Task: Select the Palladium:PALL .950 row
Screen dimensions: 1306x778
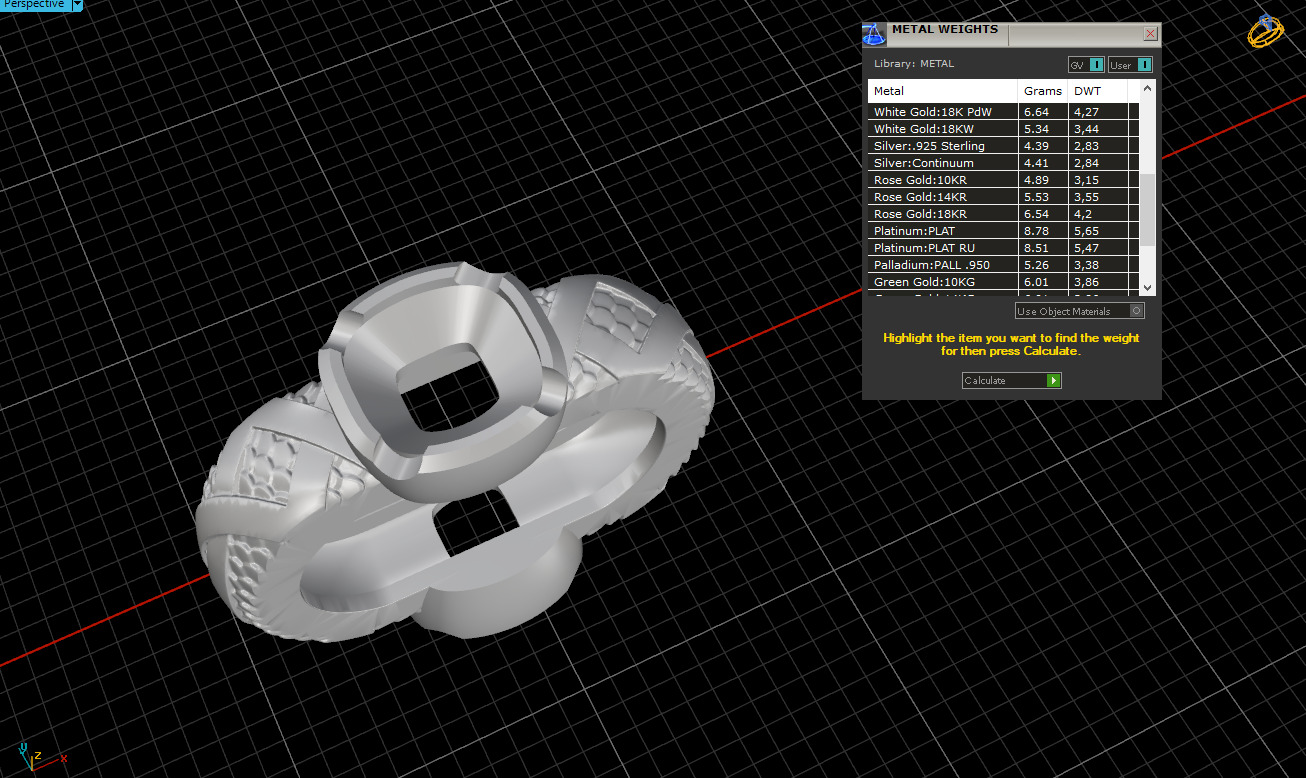Action: click(1003, 265)
